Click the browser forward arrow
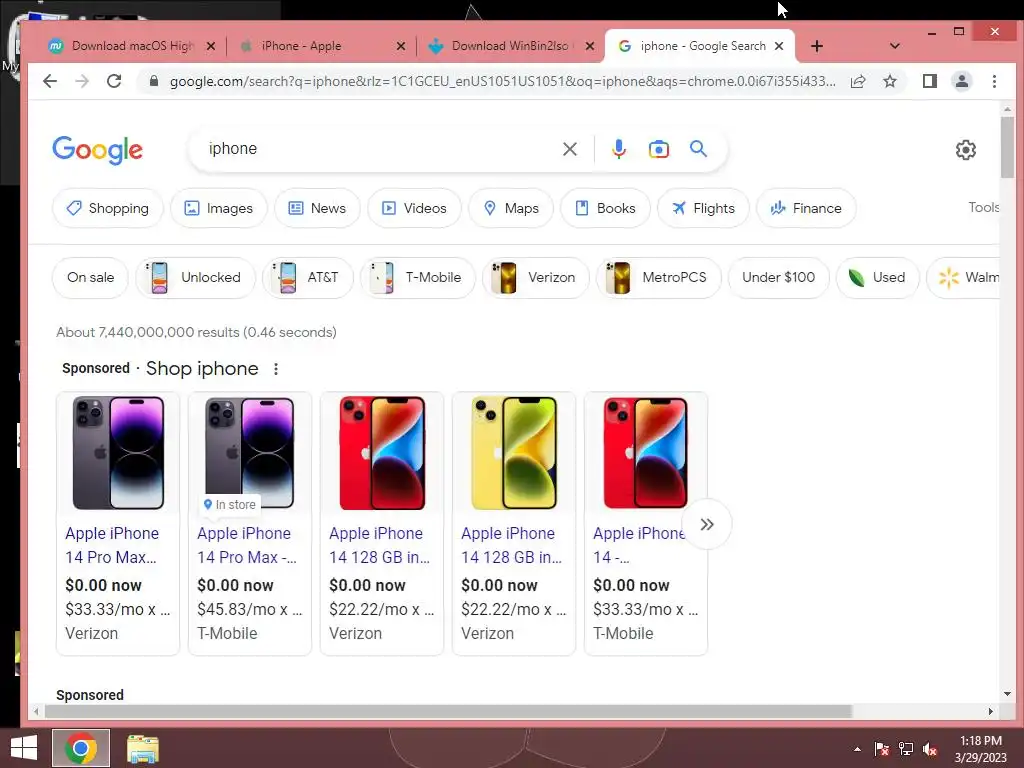 [82, 81]
